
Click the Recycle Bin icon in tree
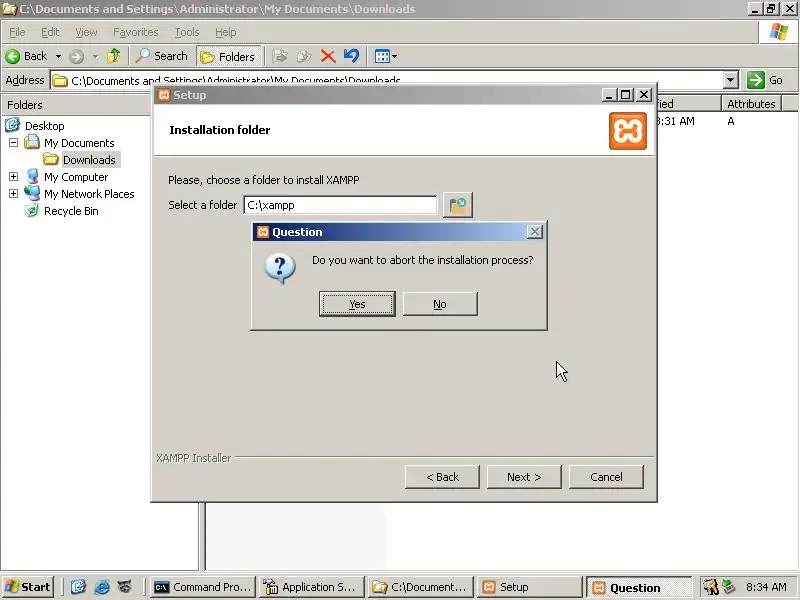(x=32, y=211)
